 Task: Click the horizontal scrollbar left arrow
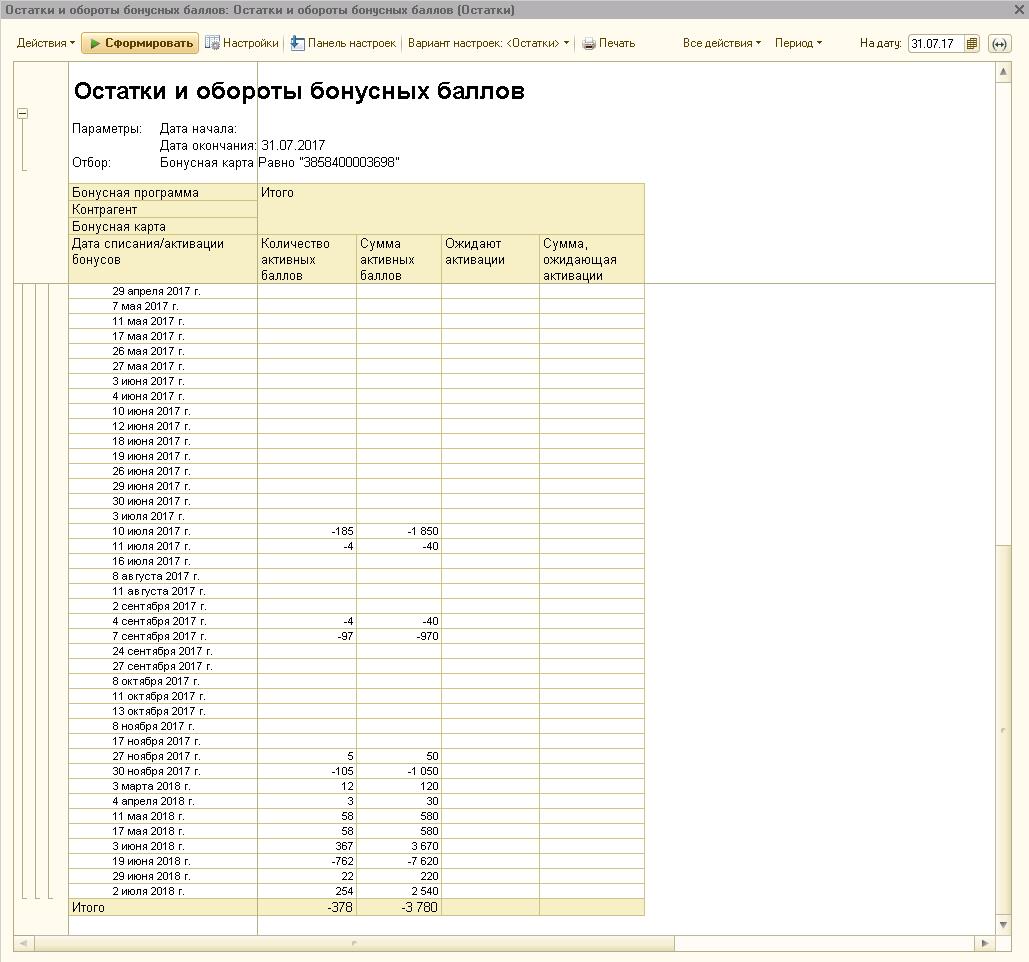pyautogui.click(x=23, y=943)
